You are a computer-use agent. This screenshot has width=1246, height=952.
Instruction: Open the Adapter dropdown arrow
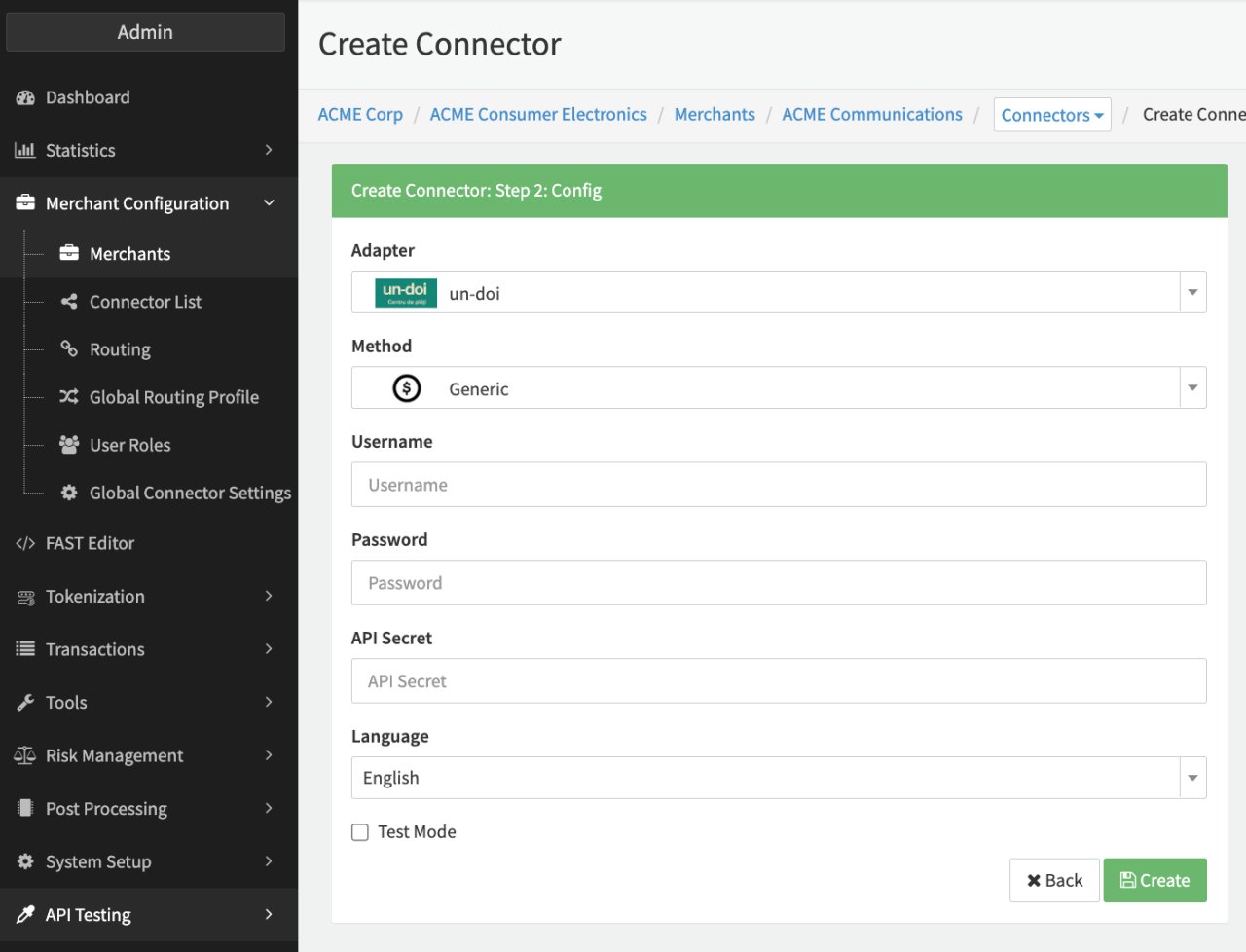click(x=1192, y=292)
